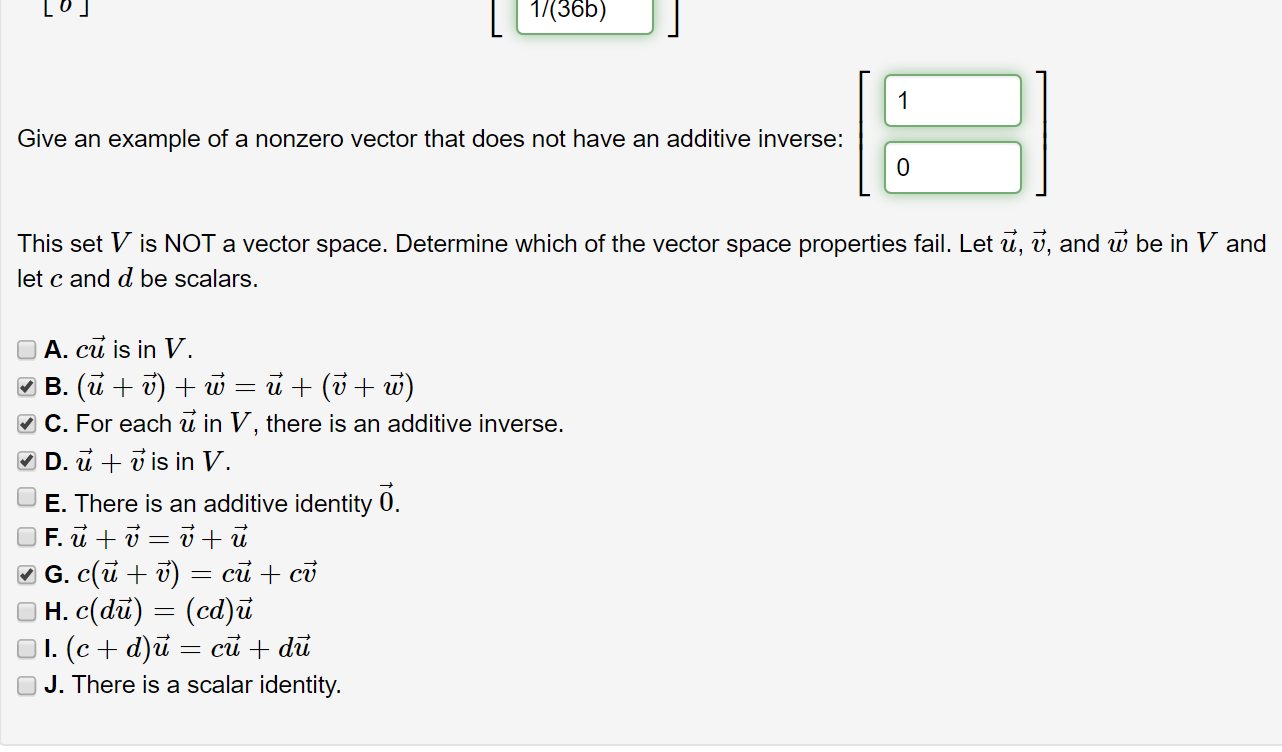The width and height of the screenshot is (1282, 752).
Task: Check option A stating cu is in V
Action: pyautogui.click(x=26, y=348)
